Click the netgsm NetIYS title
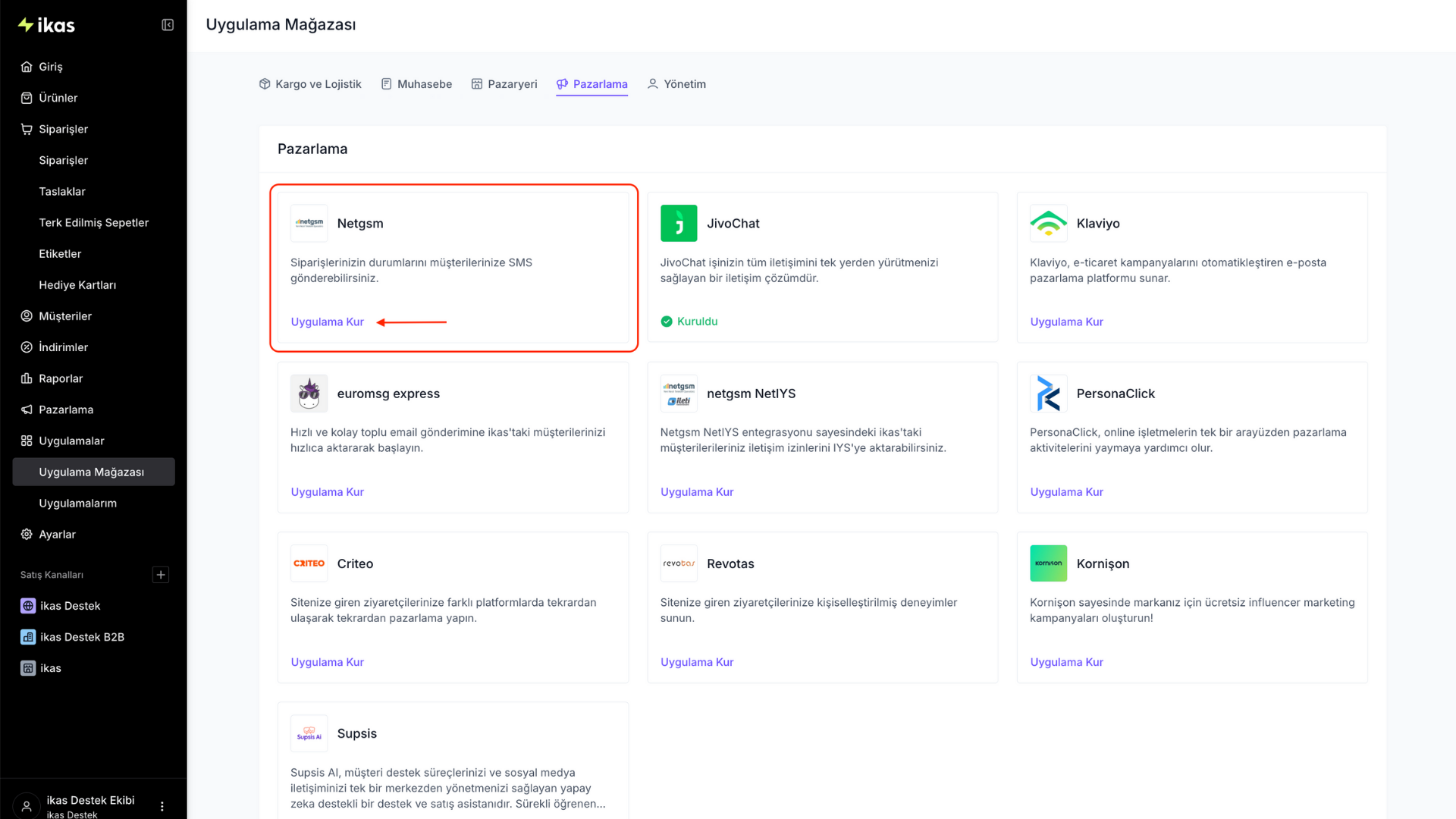The height and width of the screenshot is (819, 1456). (751, 393)
